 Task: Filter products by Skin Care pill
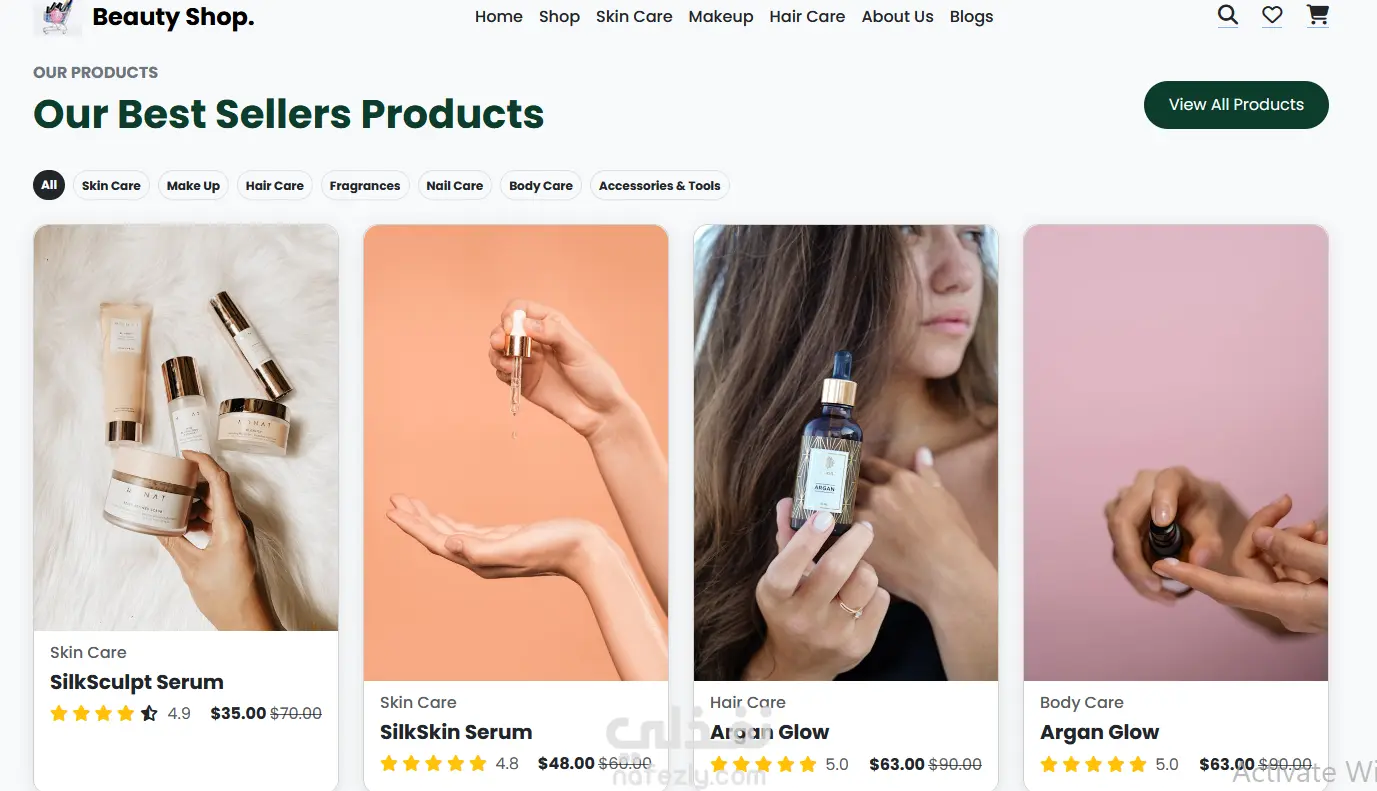point(111,185)
